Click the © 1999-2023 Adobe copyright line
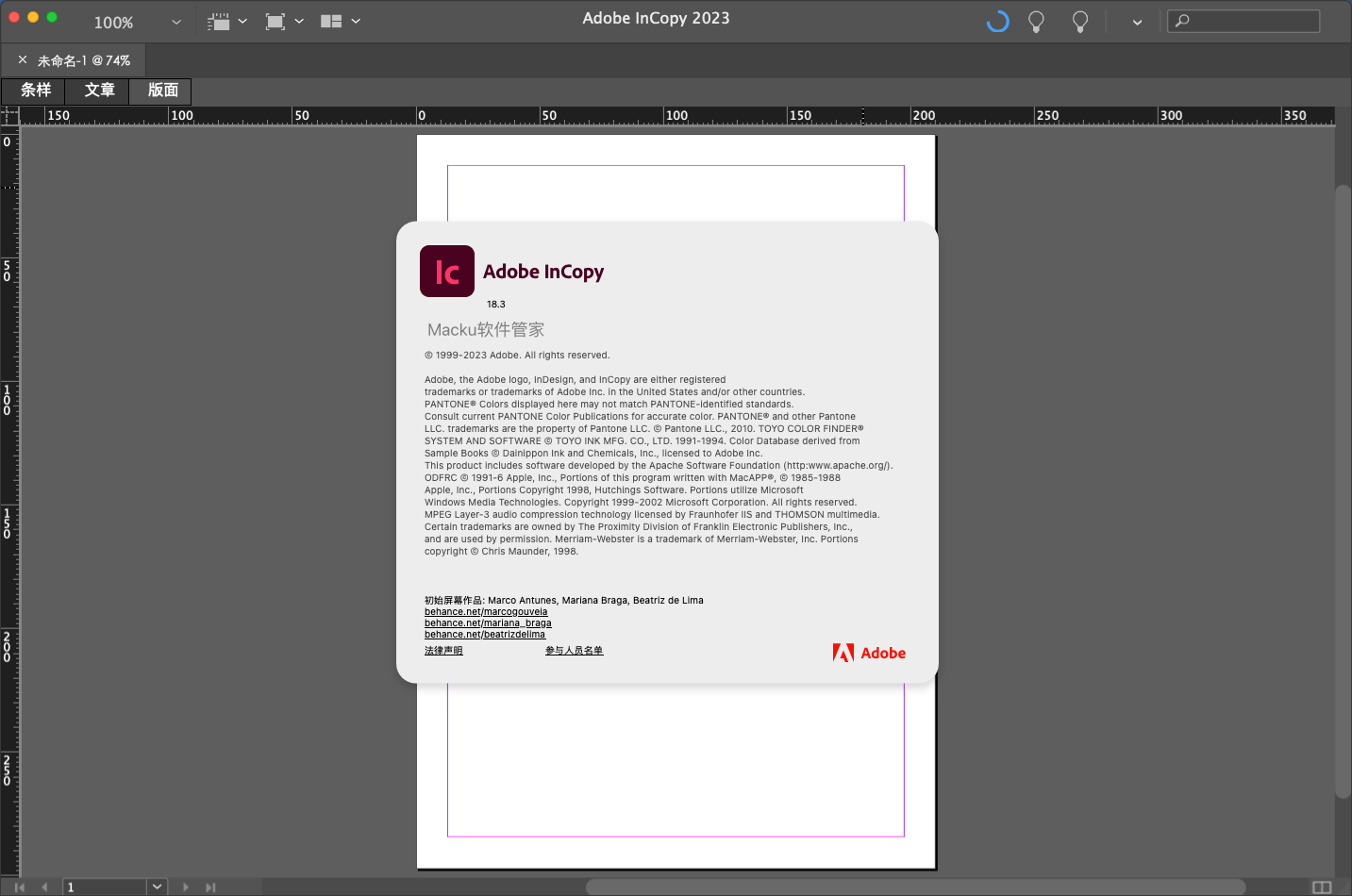 (517, 356)
